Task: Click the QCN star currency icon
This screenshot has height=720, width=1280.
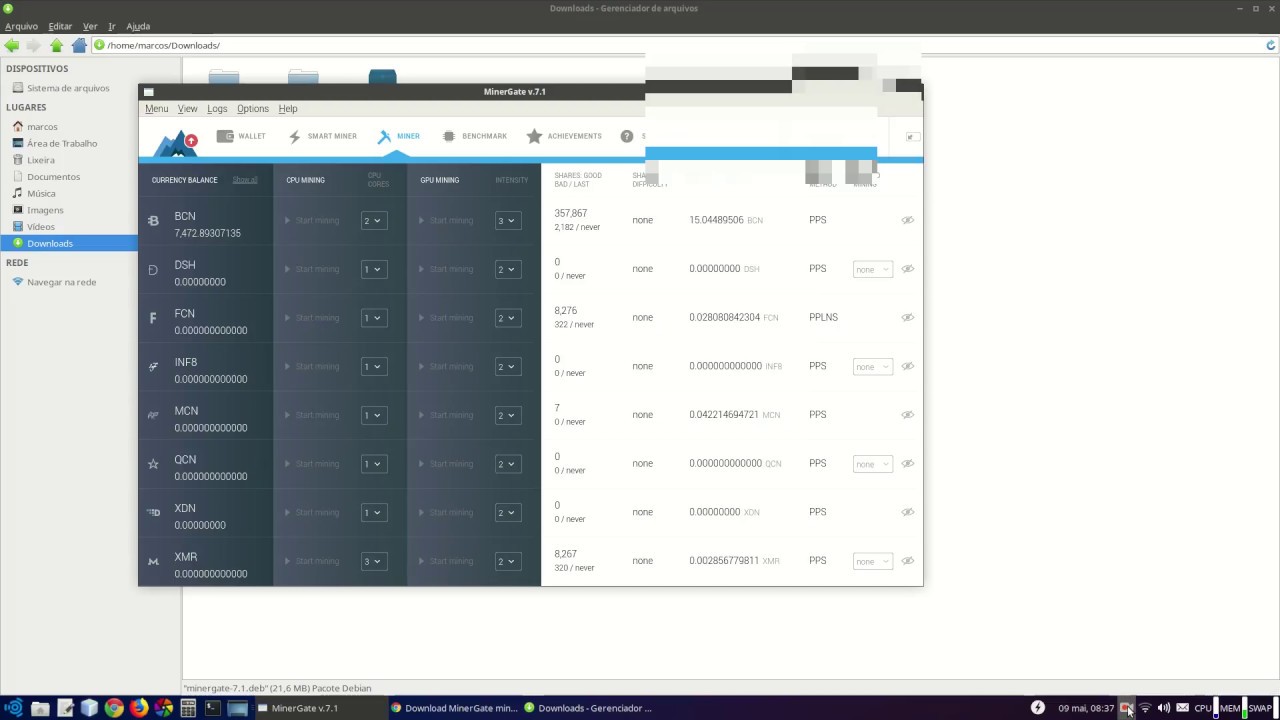Action: click(153, 464)
